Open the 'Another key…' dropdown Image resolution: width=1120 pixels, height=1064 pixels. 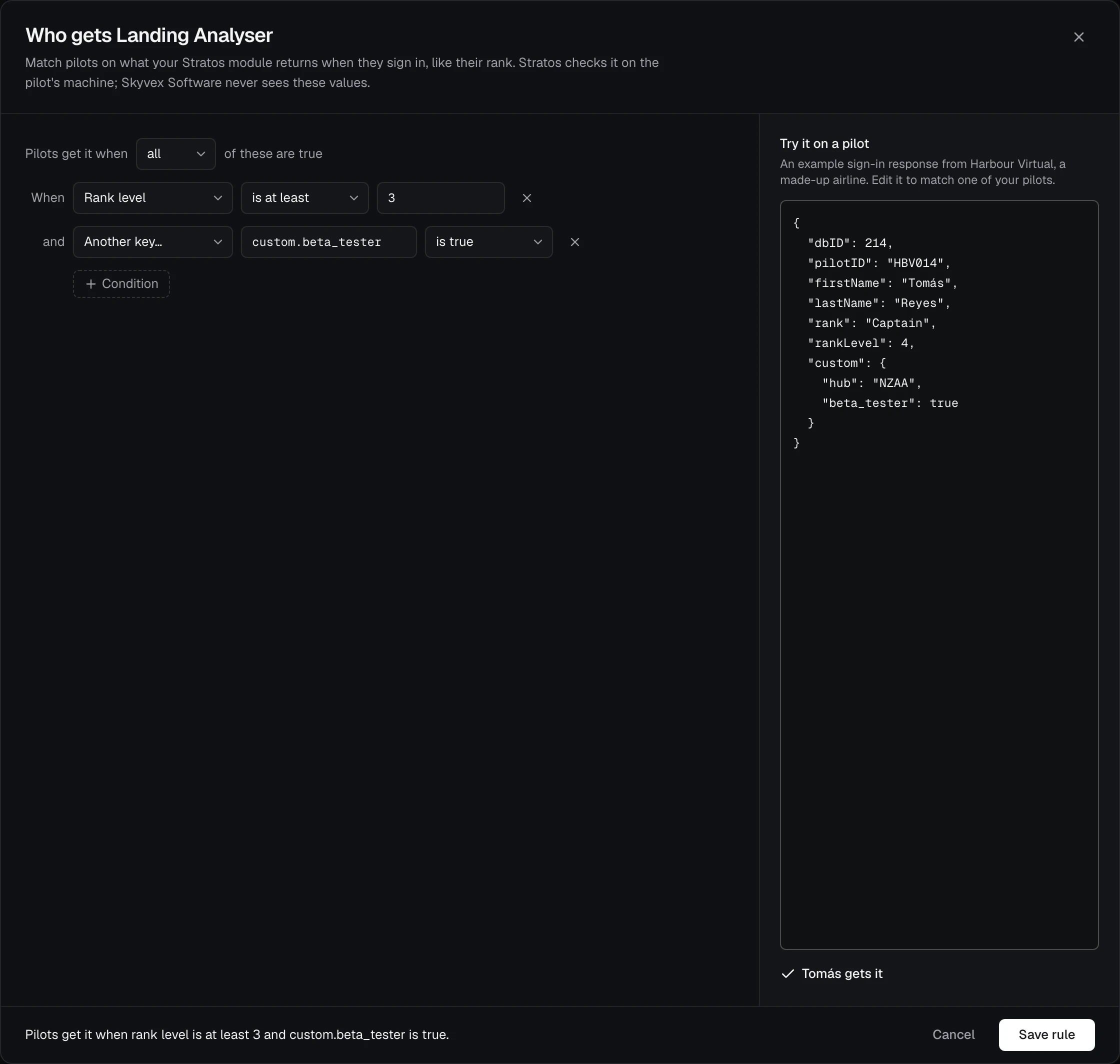(x=152, y=242)
